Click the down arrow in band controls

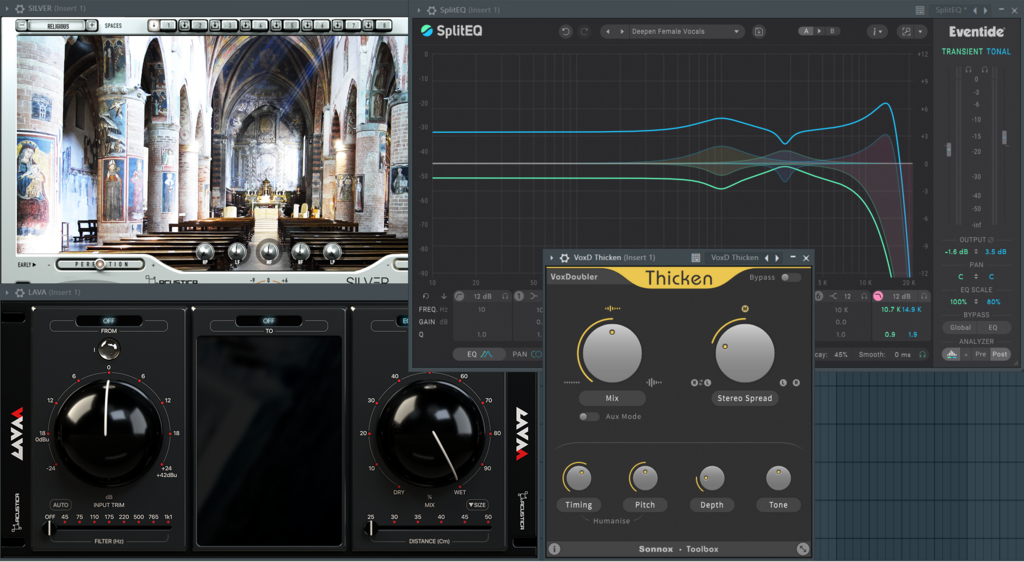point(443,296)
